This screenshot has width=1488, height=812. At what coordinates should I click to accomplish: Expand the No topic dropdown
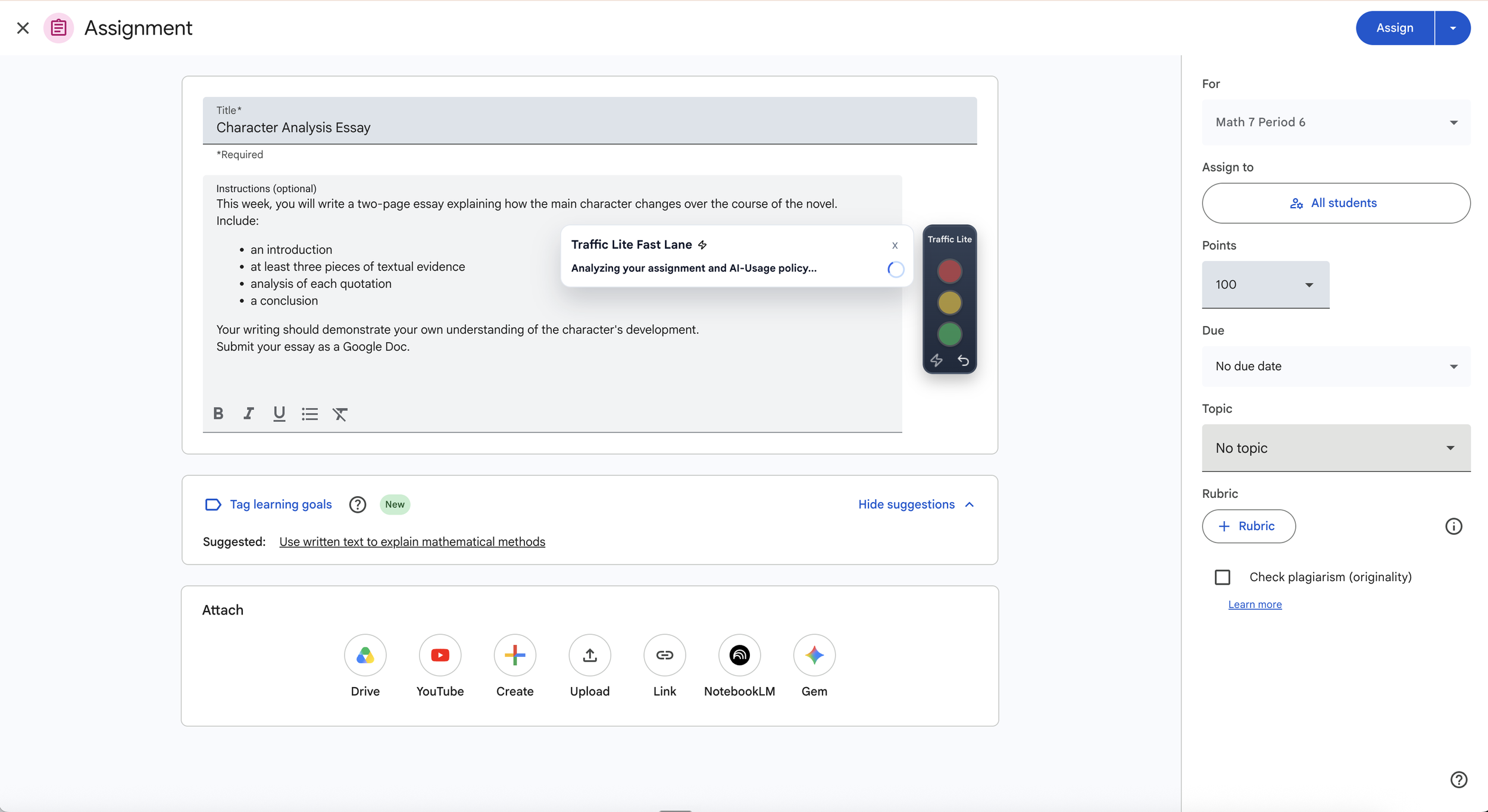point(1336,448)
